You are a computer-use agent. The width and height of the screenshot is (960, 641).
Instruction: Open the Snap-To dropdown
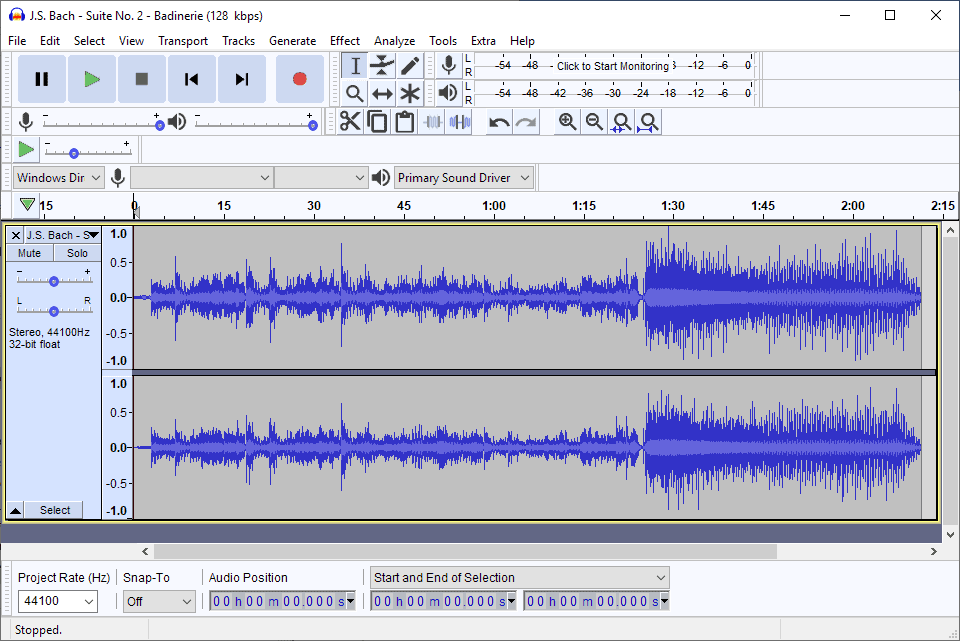[158, 601]
